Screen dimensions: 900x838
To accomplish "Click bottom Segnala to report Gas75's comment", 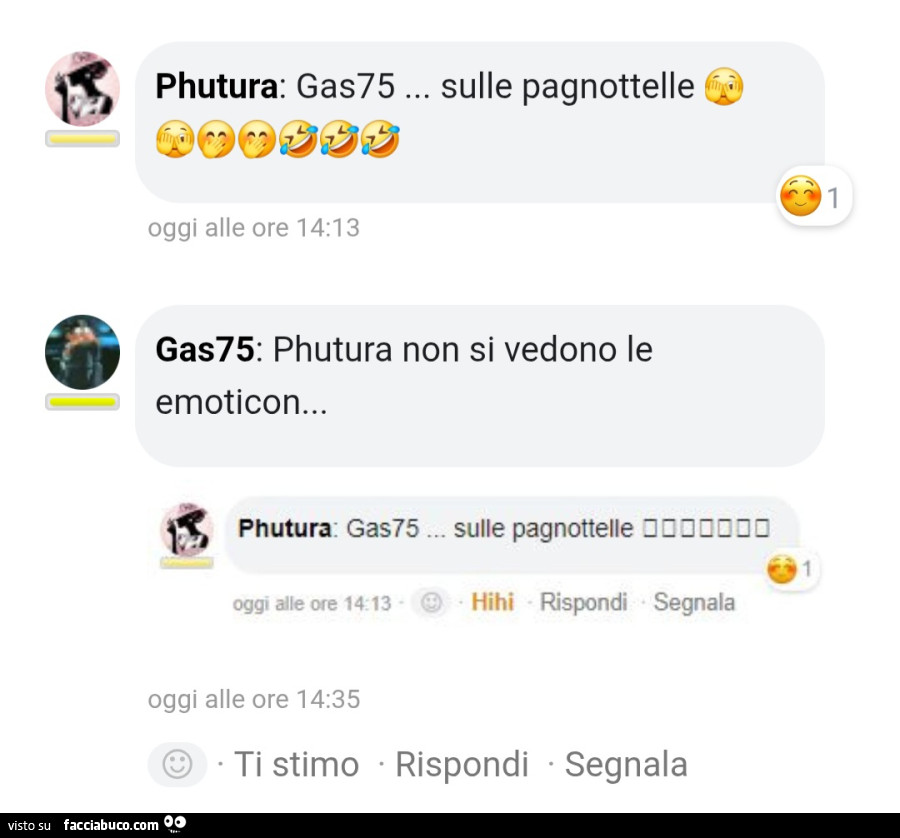I will tap(626, 765).
